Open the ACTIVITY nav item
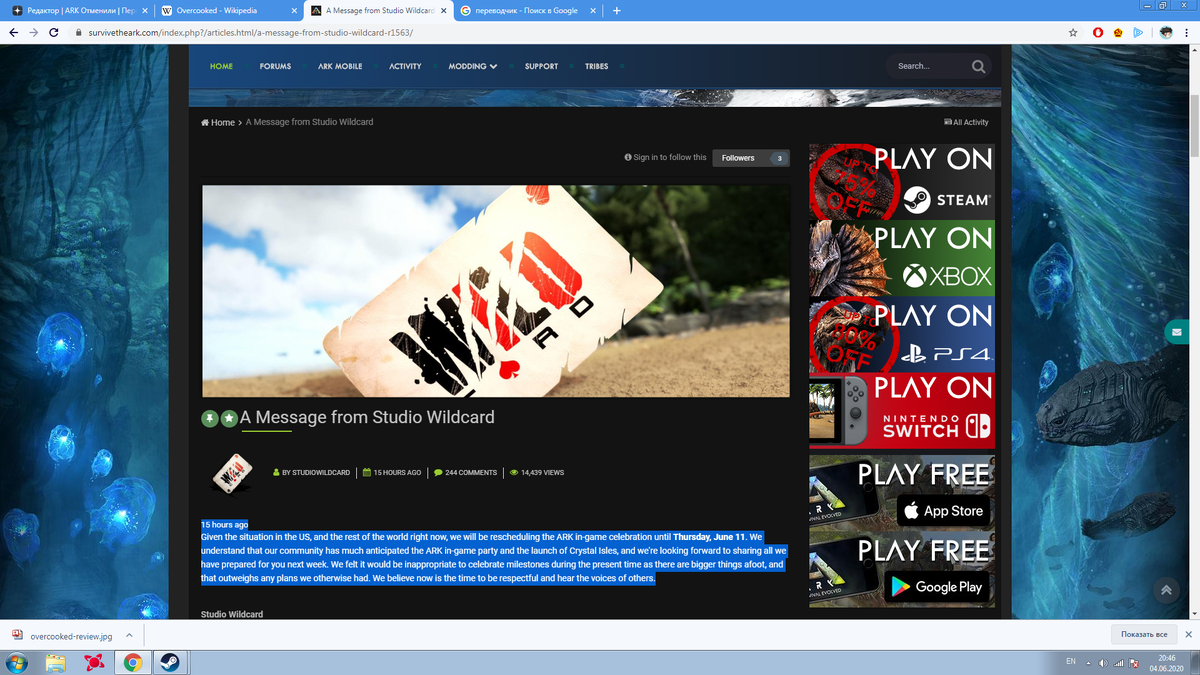Screen dimensions: 1200x675 point(405,66)
